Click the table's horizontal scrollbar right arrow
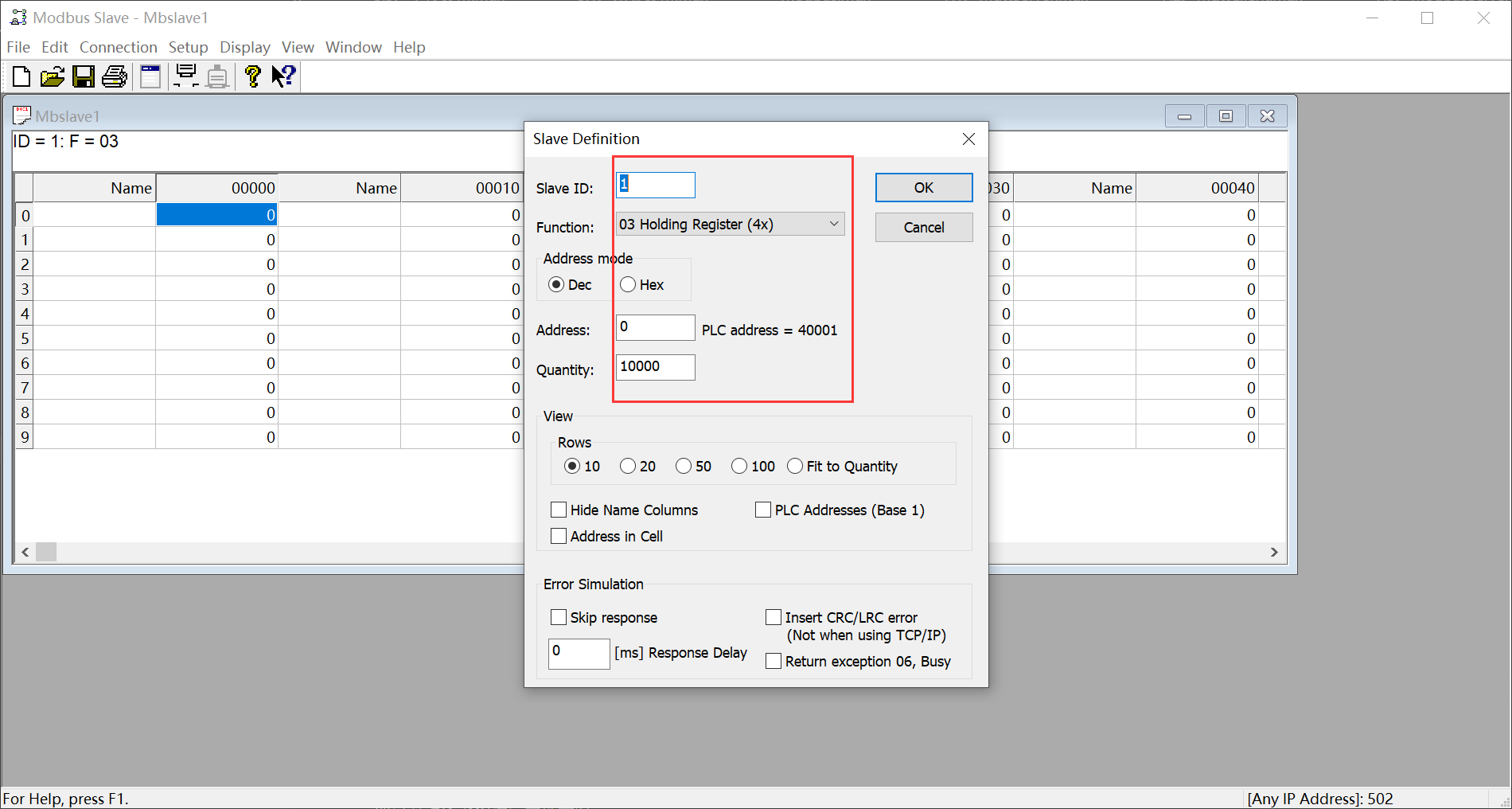1512x809 pixels. 1273,552
